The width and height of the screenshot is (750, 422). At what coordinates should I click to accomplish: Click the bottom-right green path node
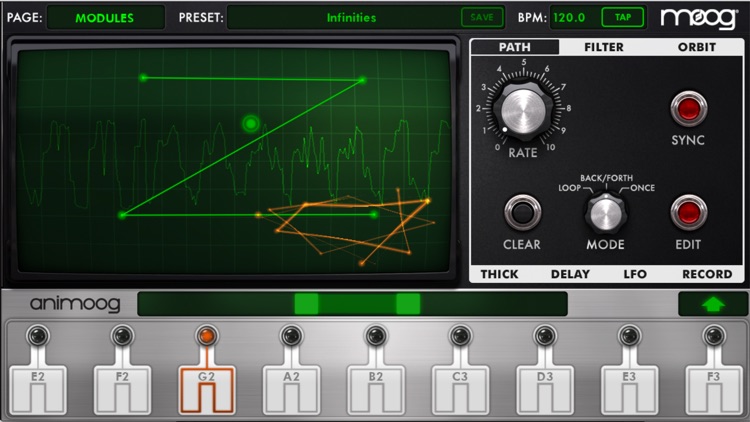[374, 215]
